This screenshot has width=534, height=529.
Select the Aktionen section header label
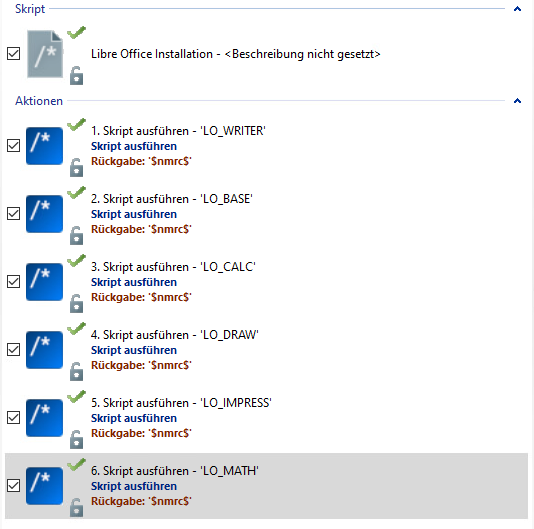(39, 101)
